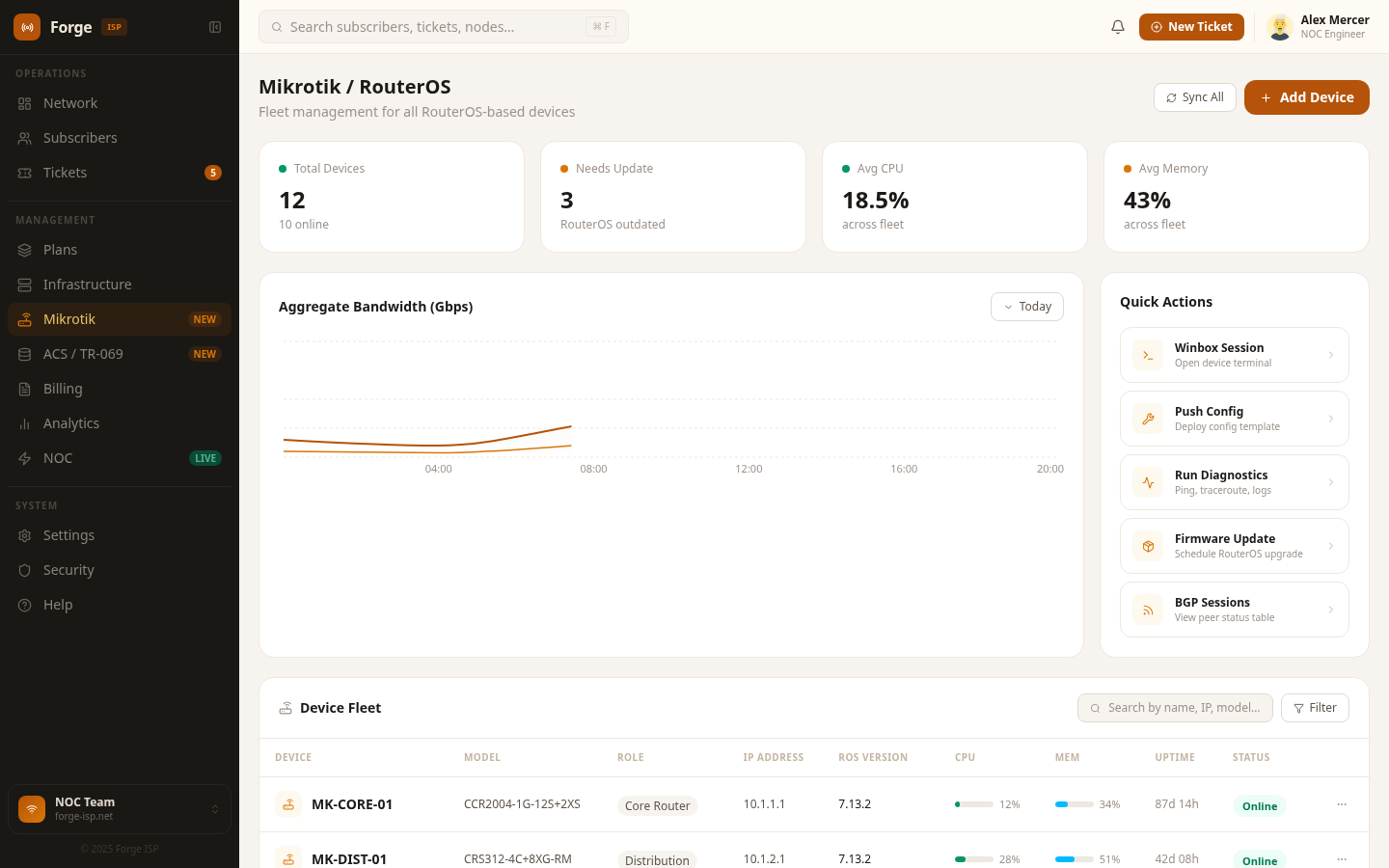Click the Firmware Update package icon
1389x868 pixels.
tap(1148, 546)
